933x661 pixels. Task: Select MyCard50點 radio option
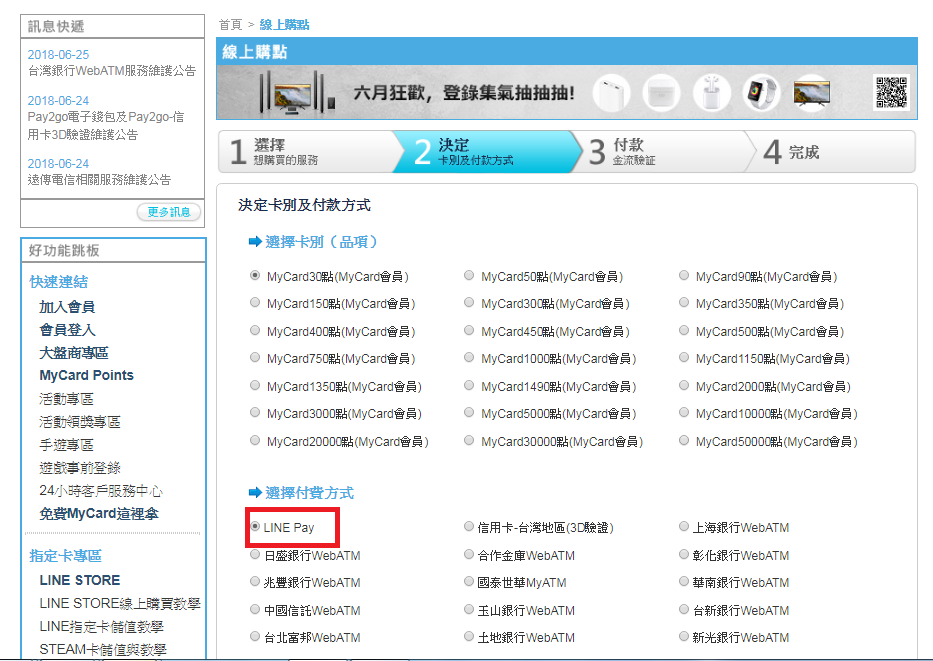point(469,275)
